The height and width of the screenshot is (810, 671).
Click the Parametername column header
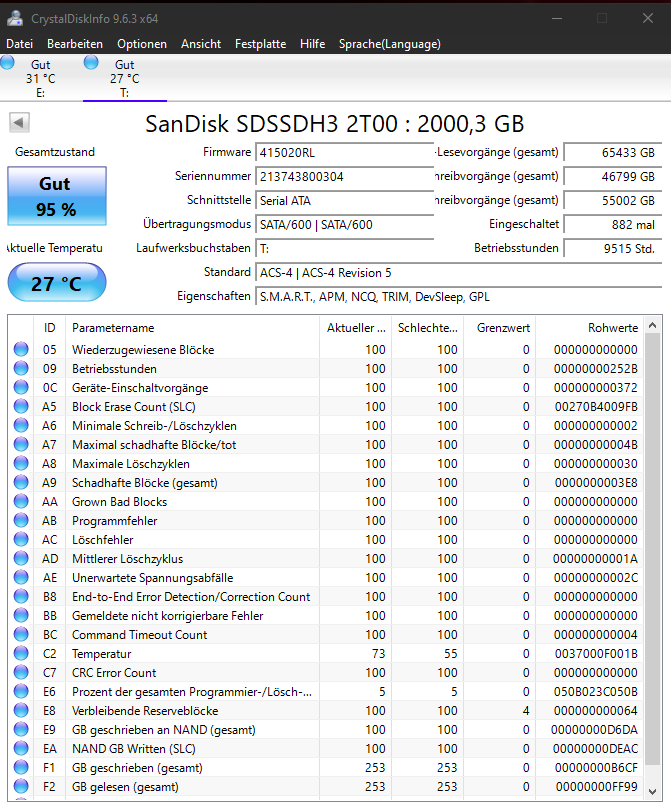click(192, 328)
